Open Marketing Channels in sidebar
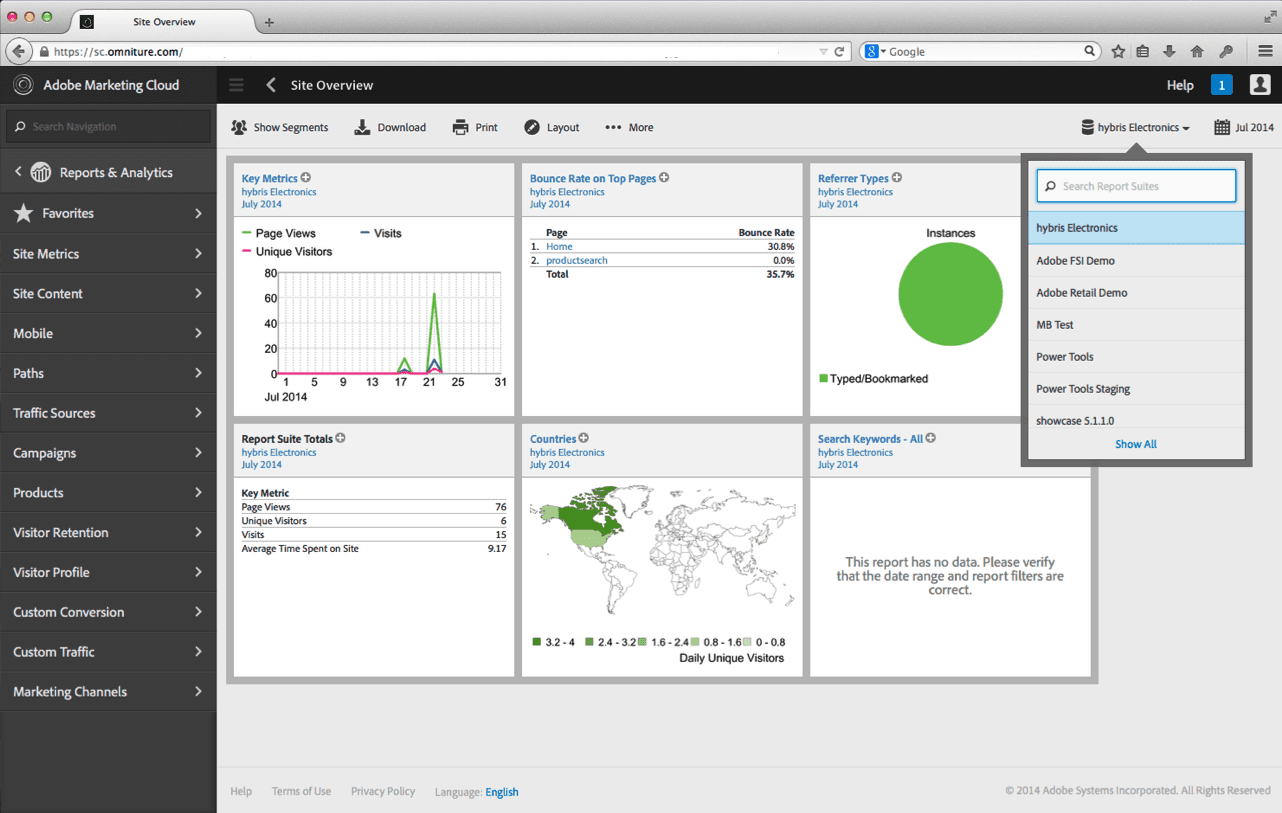Screen dimensions: 1282x813 coord(108,692)
